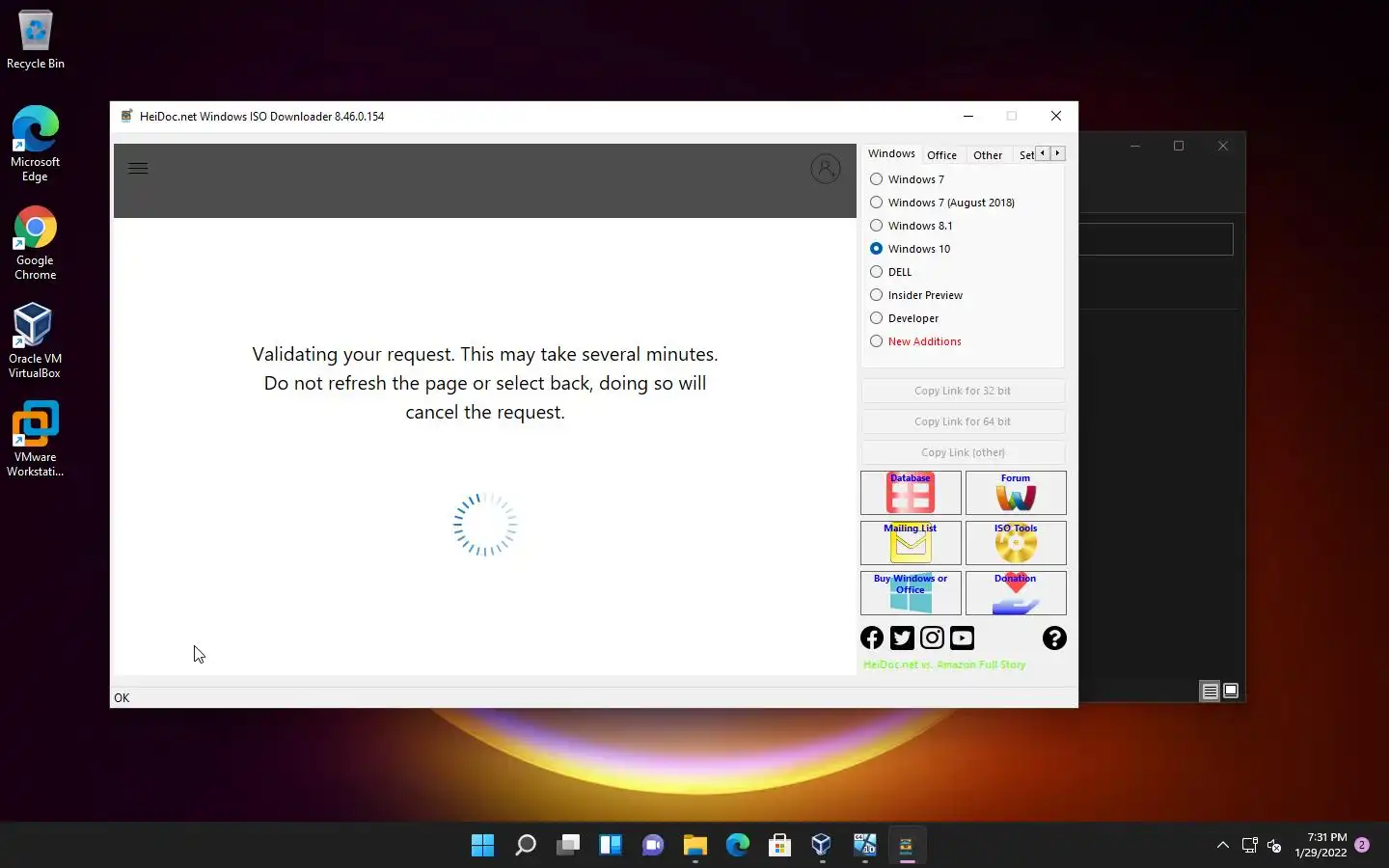This screenshot has width=1389, height=868.
Task: Select VMware Workstation desktop shortcut
Action: coord(36,440)
